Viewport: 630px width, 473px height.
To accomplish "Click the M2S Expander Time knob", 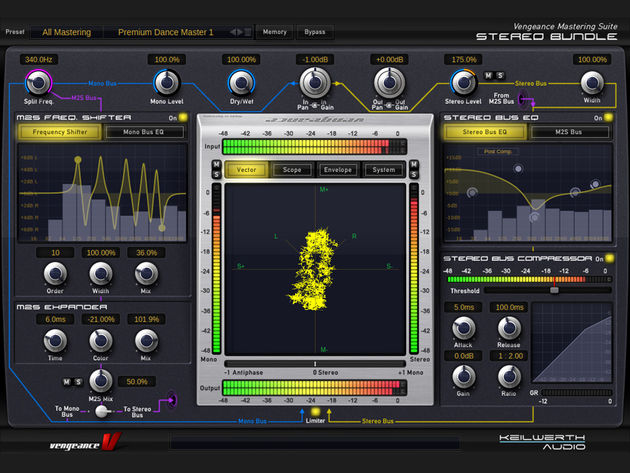I will [55, 341].
